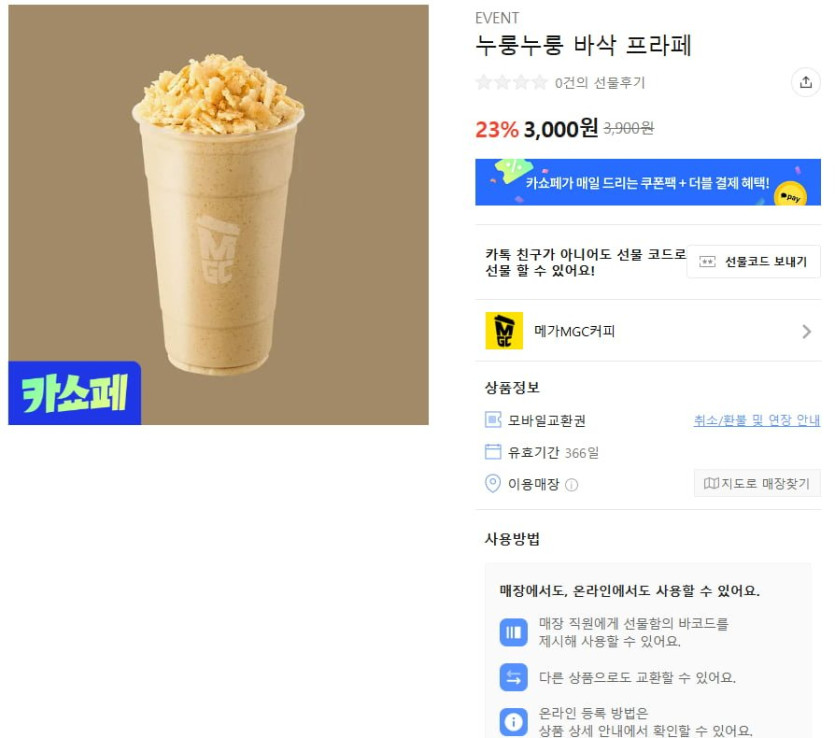Viewport: 835px width, 738px height.
Task: Click the Mega MGC Coffee brand logo
Action: pos(504,331)
